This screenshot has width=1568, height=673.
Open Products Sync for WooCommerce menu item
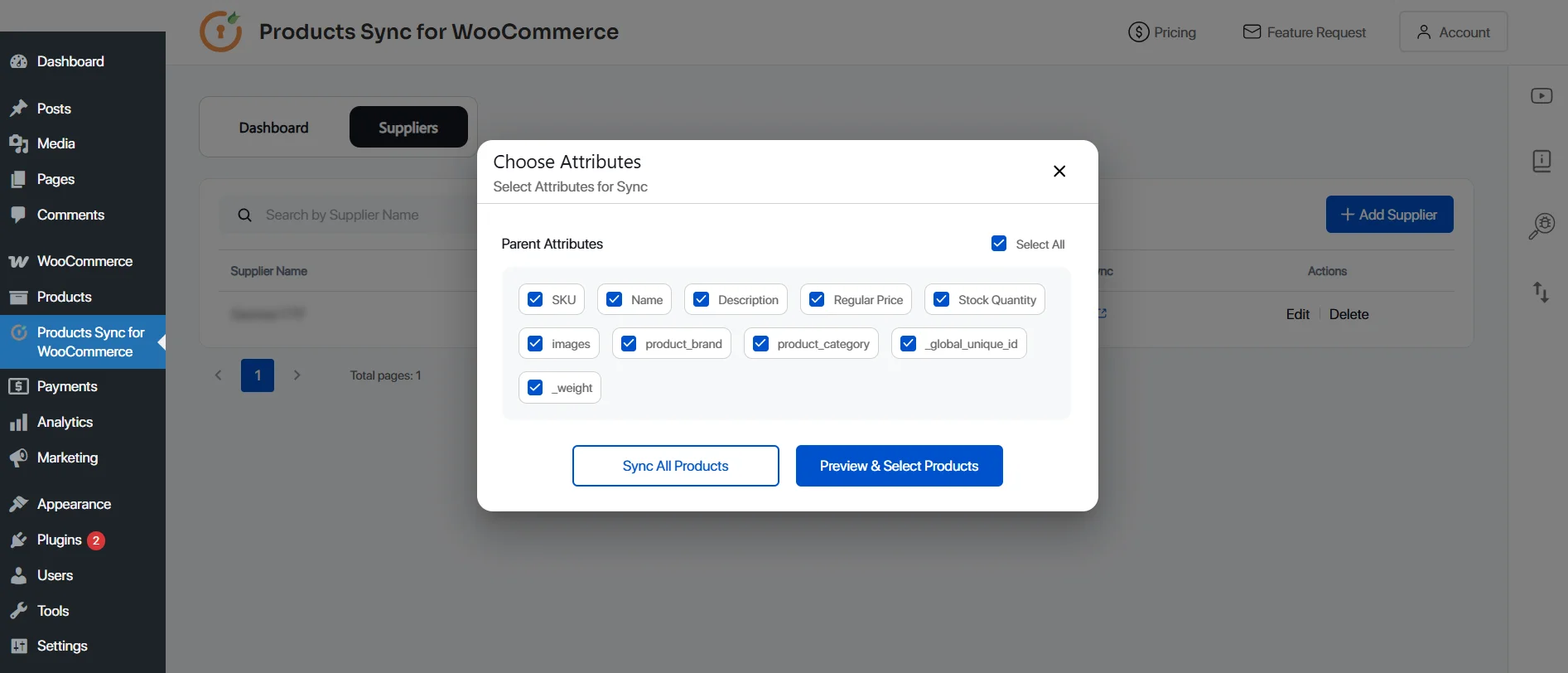coord(83,341)
